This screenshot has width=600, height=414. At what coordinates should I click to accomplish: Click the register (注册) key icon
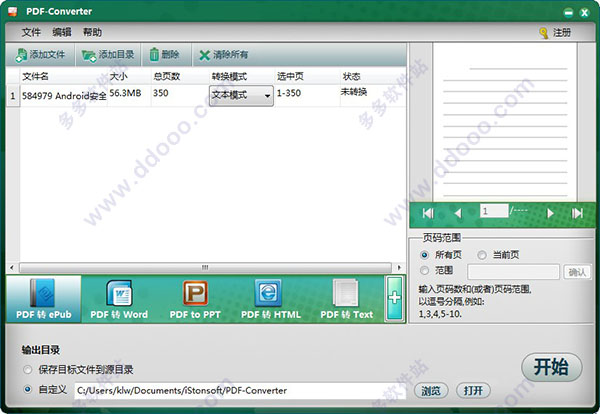tap(544, 33)
